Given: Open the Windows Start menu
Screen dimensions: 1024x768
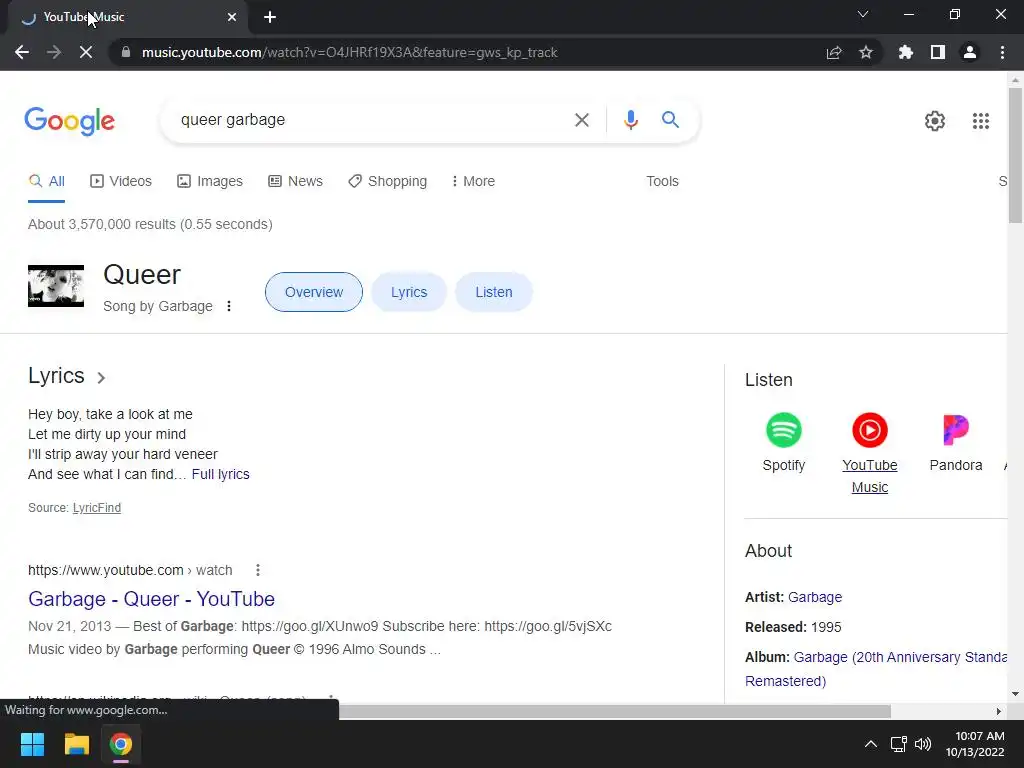Looking at the screenshot, I should (32, 744).
